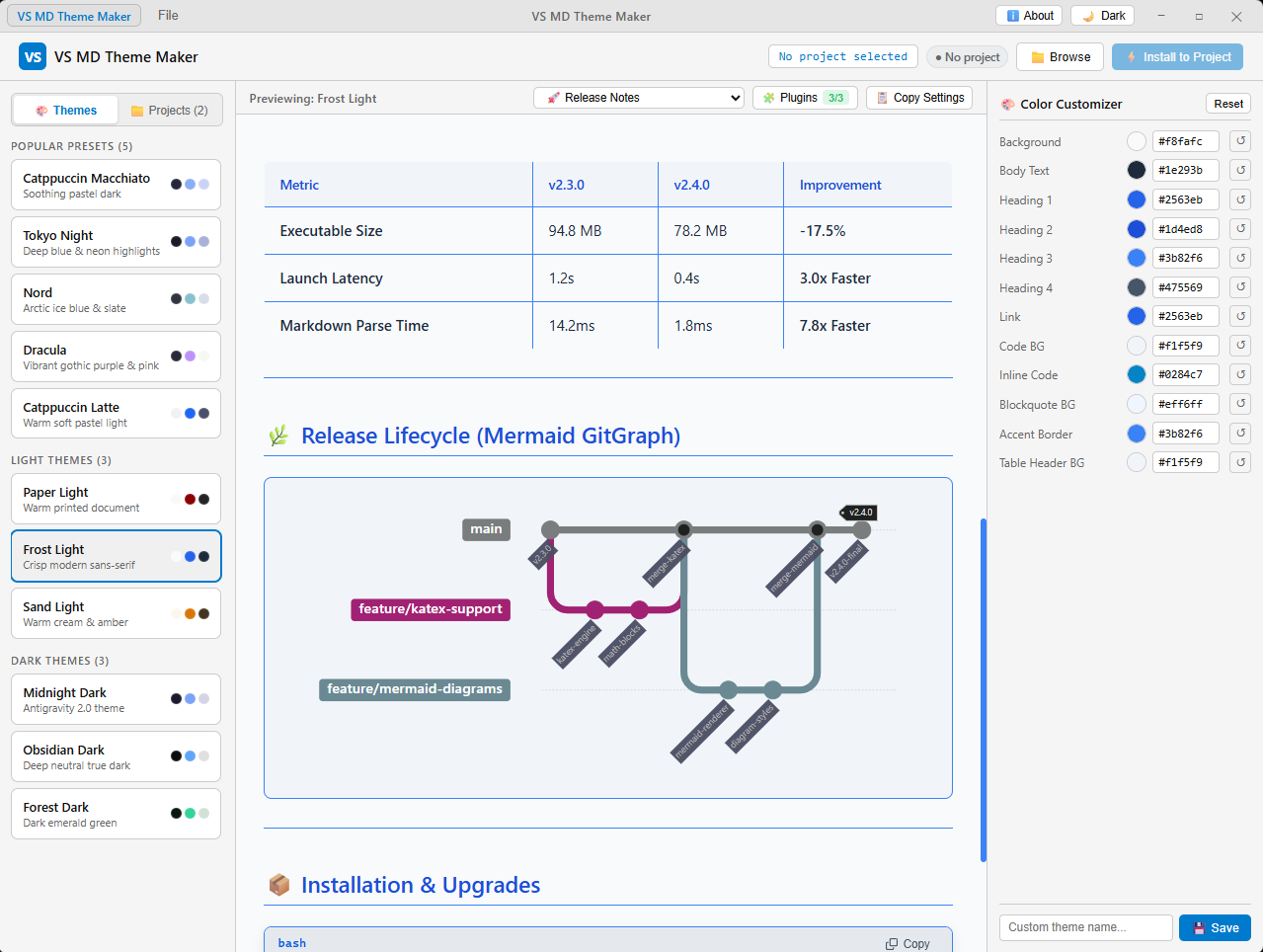Click the plant icon beside Release Lifecycle heading
Screen dimensions: 1263x952
278,436
